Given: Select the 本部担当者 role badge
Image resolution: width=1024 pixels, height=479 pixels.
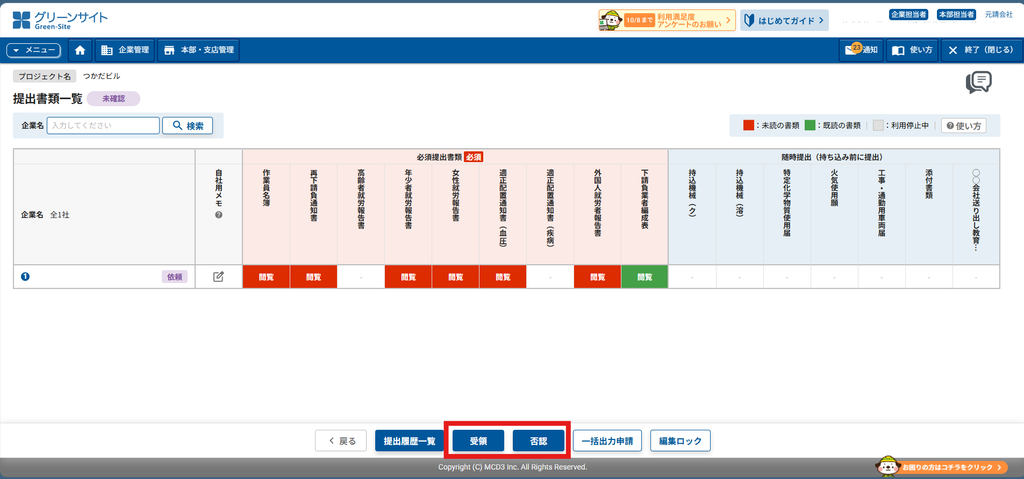Looking at the screenshot, I should pos(956,14).
